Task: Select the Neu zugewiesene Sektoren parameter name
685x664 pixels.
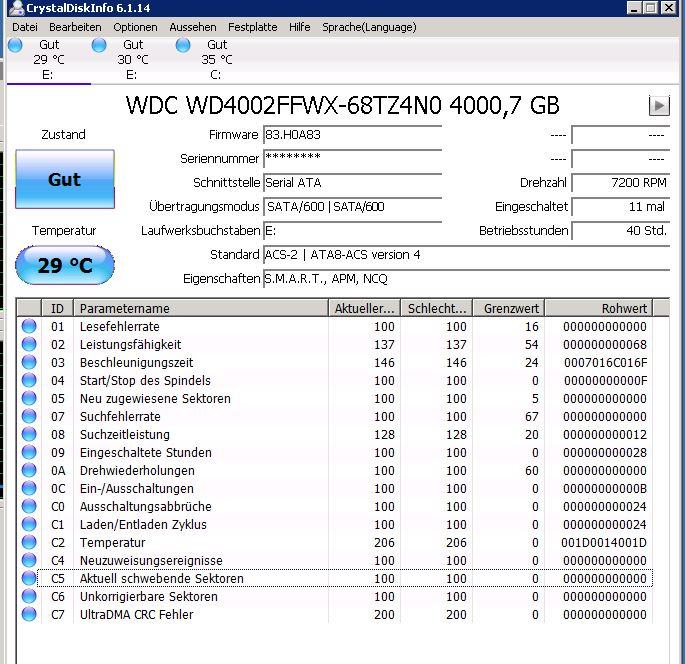Action: click(x=155, y=399)
